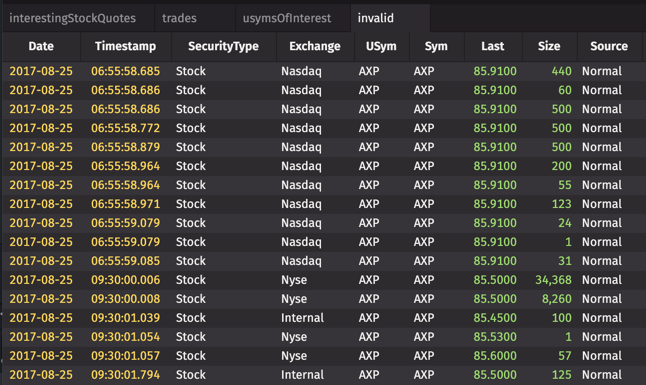Image resolution: width=646 pixels, height=385 pixels.
Task: Select Nyse cell in the 09:30:00.006 row
Action: pyautogui.click(x=294, y=280)
